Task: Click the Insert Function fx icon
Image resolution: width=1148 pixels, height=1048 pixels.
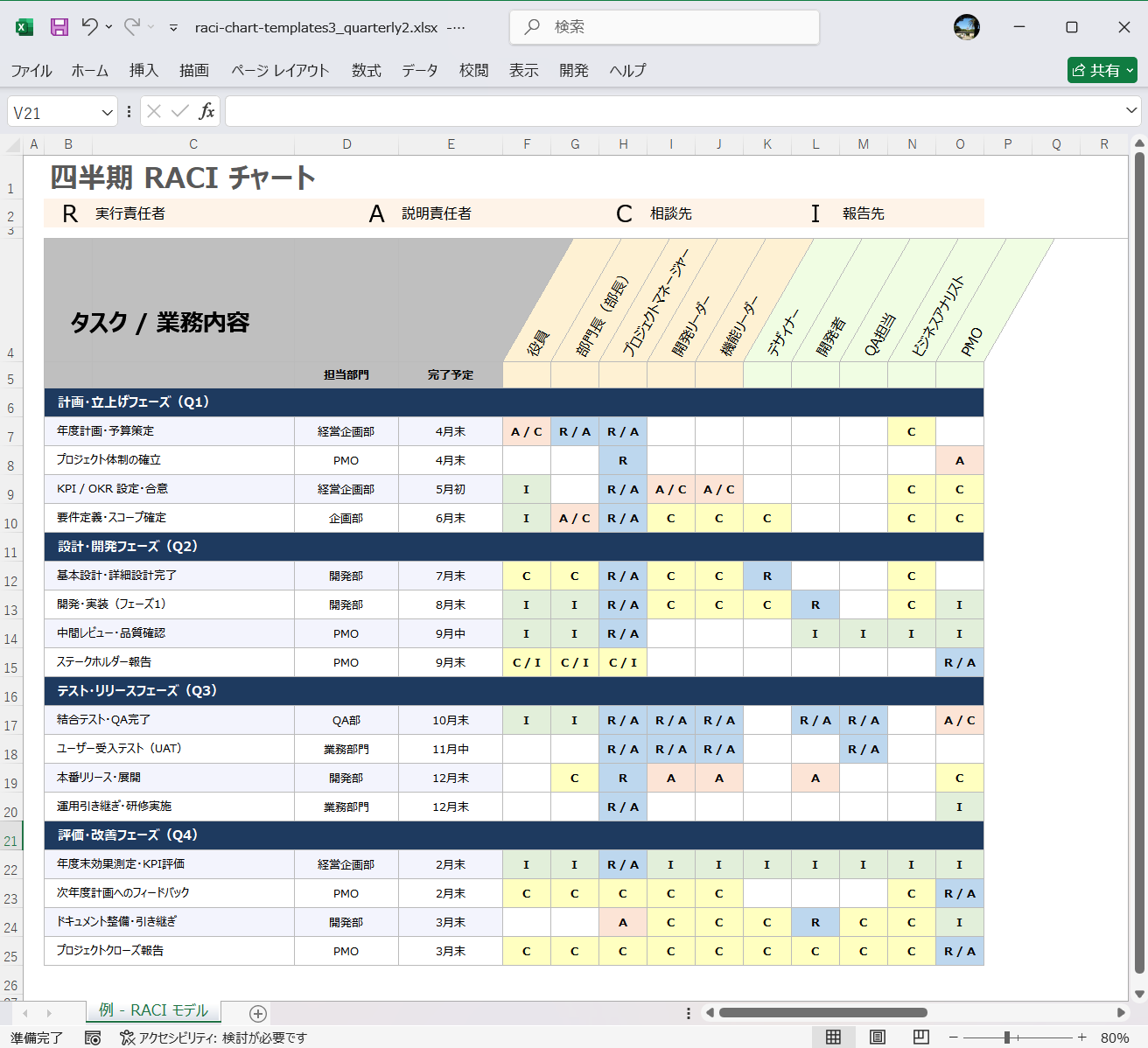Action: (206, 111)
